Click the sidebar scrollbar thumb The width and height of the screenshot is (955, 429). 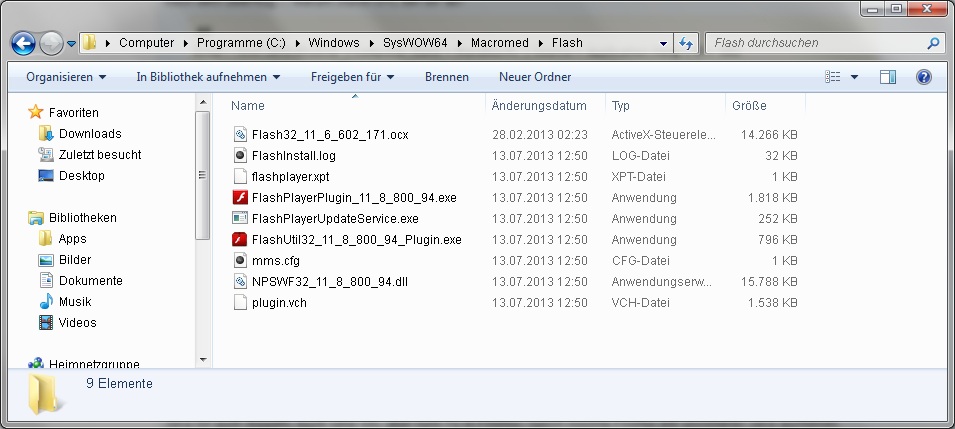click(x=203, y=176)
